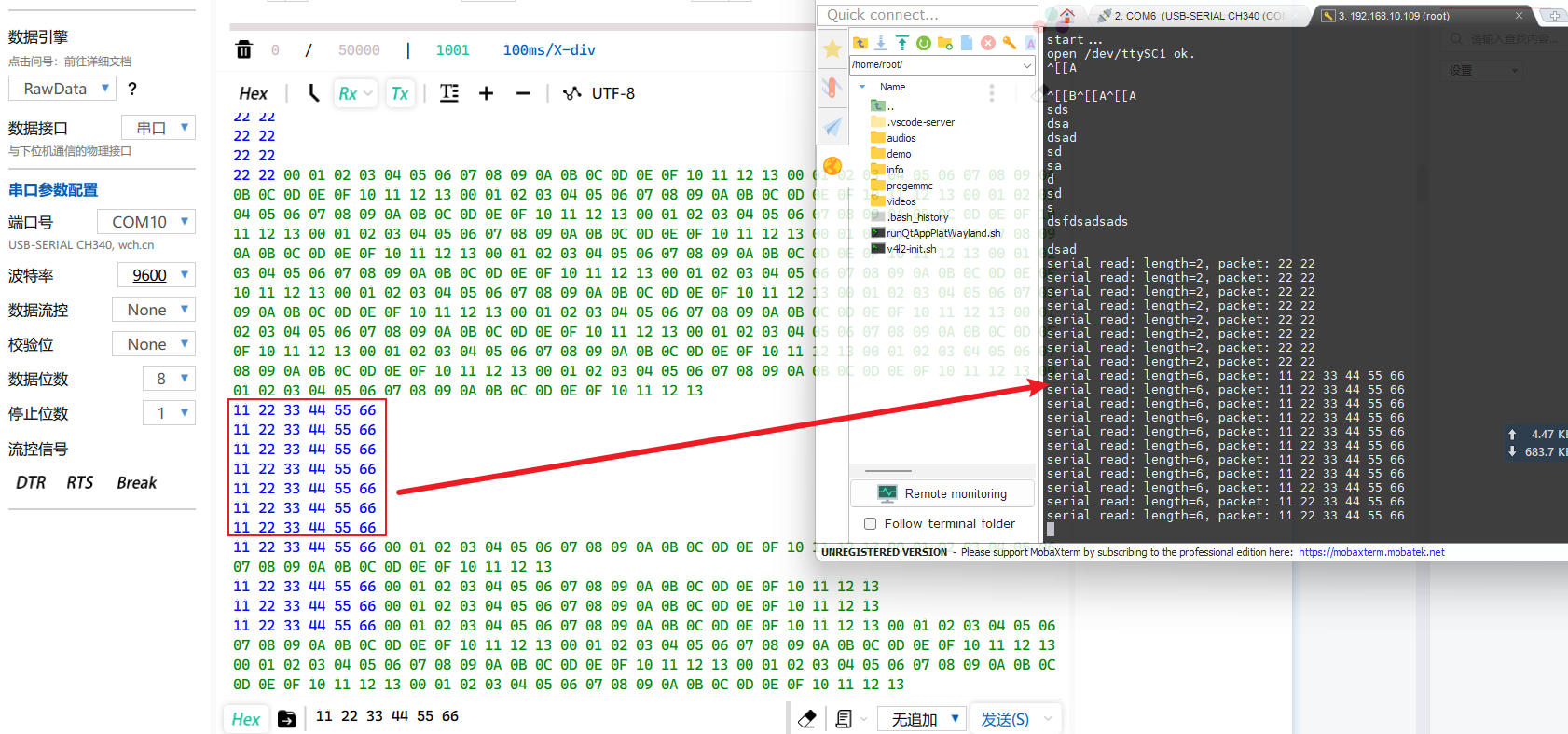Image resolution: width=1568 pixels, height=734 pixels.
Task: Click the paper plane Macros sidebar icon
Action: point(832,127)
